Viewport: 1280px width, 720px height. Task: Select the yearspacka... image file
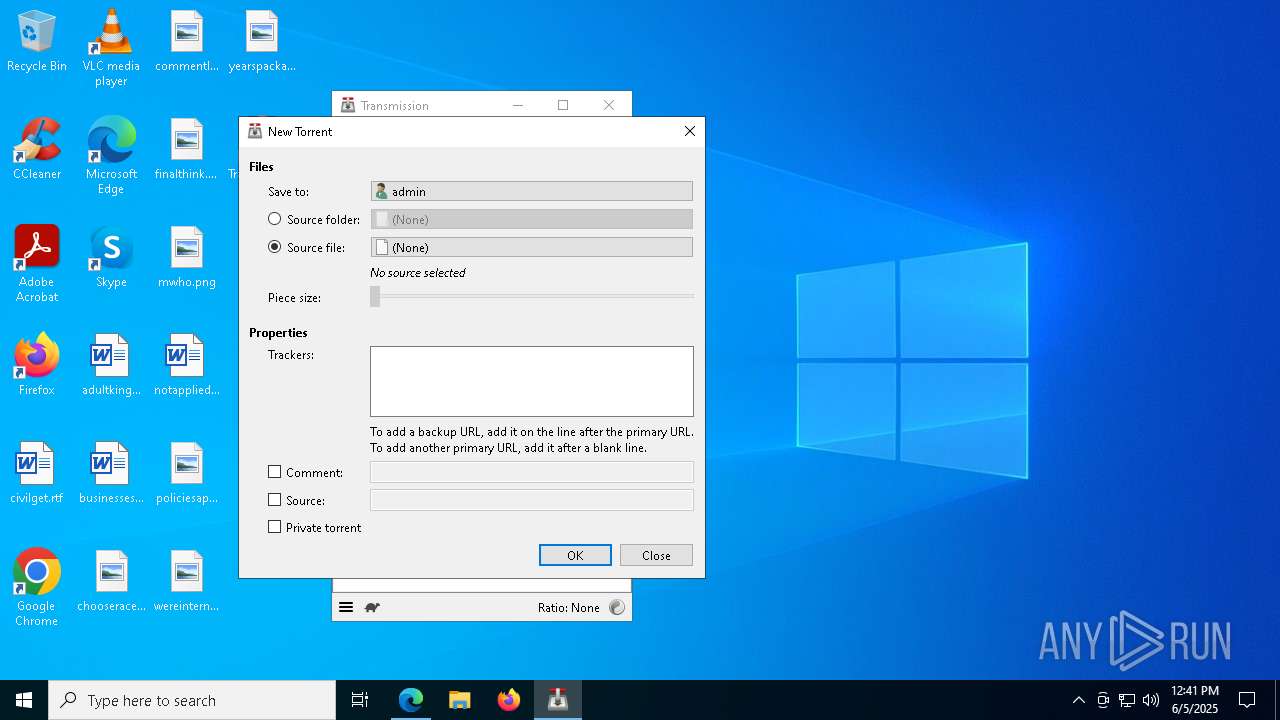click(262, 42)
